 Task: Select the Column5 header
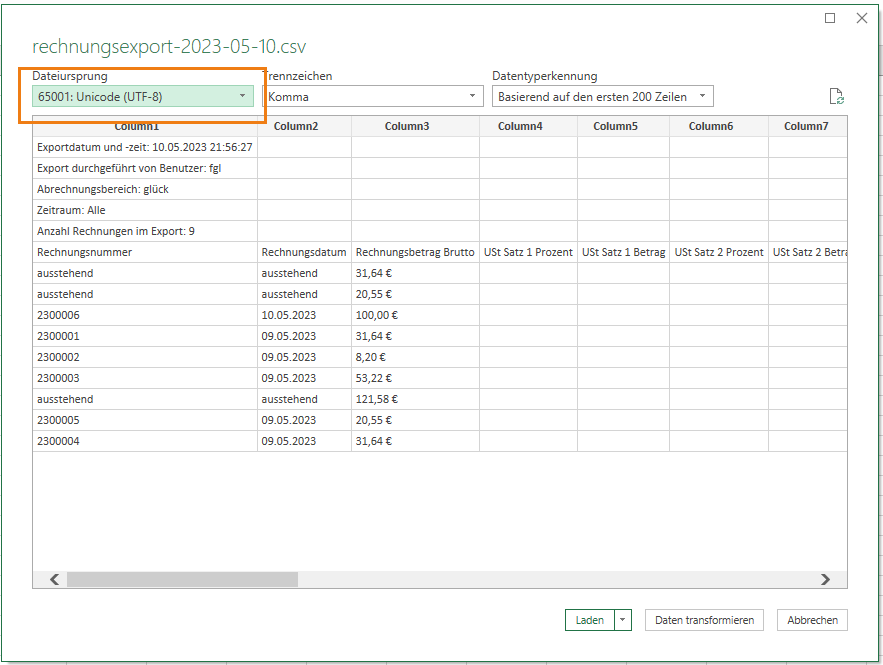616,126
